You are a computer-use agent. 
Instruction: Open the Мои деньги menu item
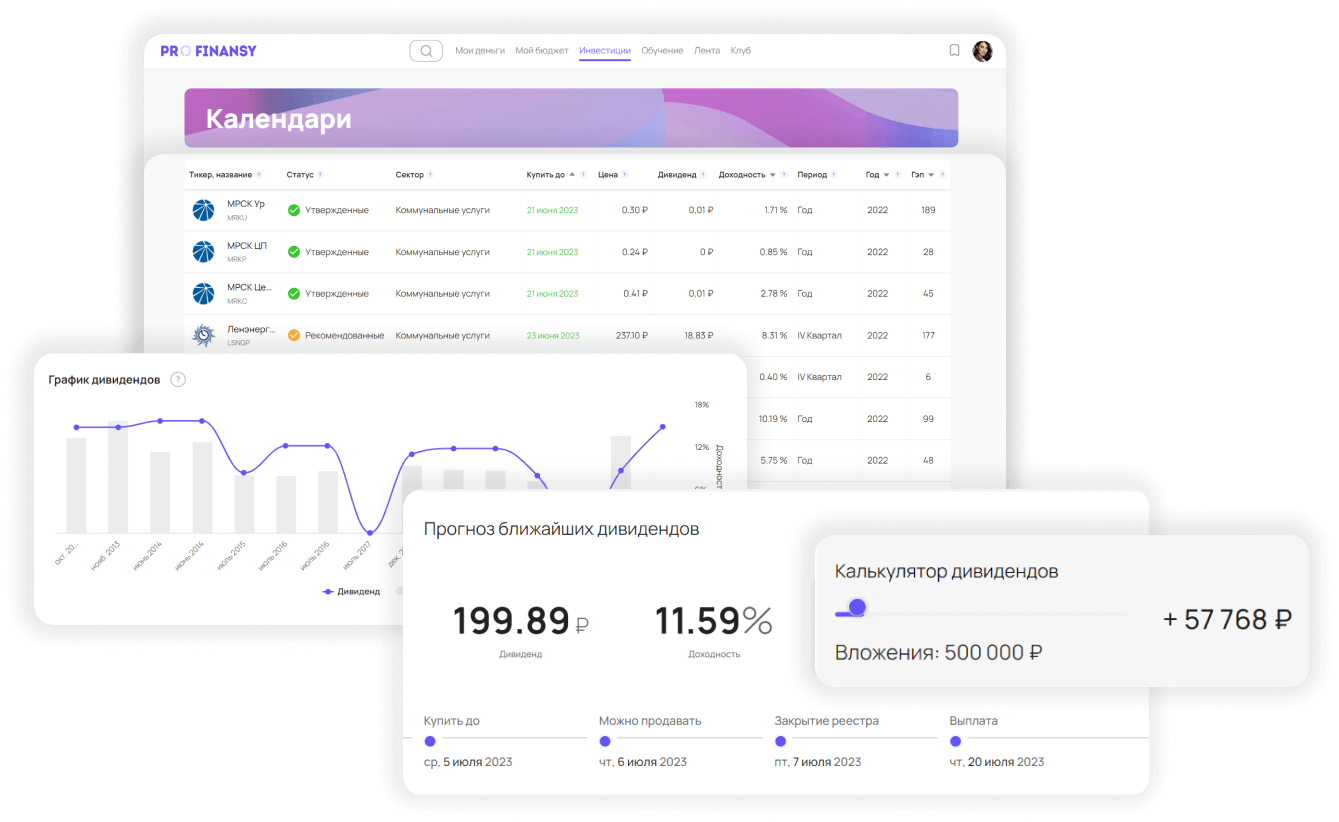pyautogui.click(x=480, y=51)
